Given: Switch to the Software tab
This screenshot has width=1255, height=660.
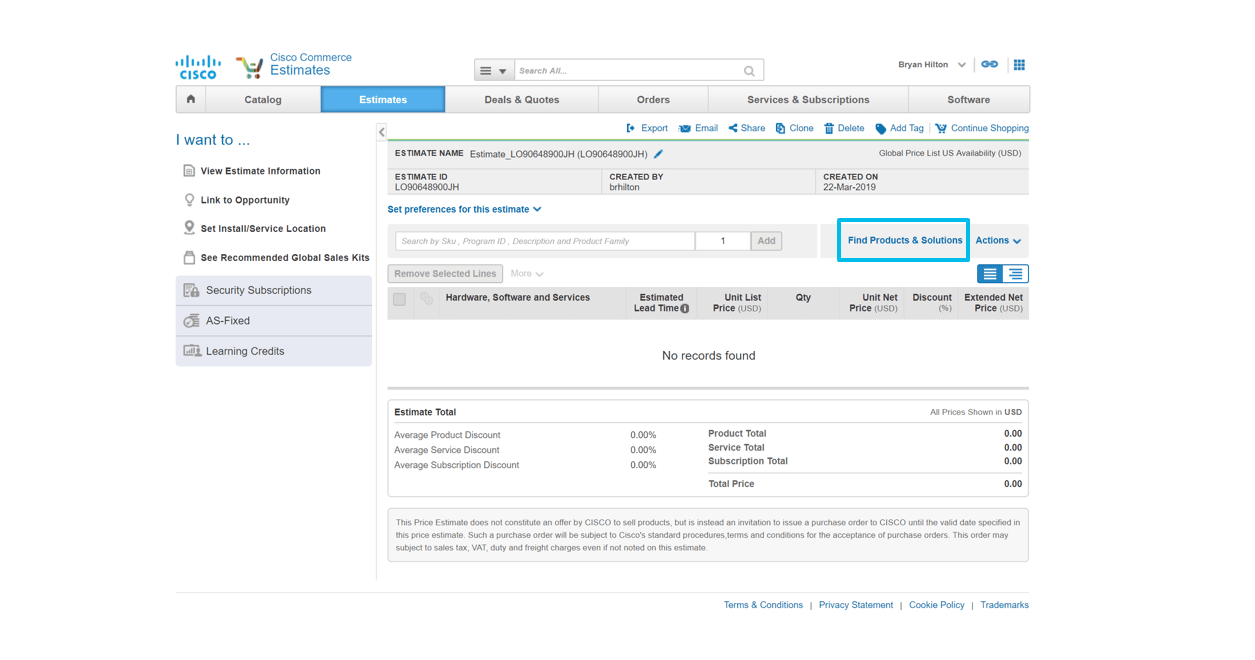Looking at the screenshot, I should (x=969, y=99).
